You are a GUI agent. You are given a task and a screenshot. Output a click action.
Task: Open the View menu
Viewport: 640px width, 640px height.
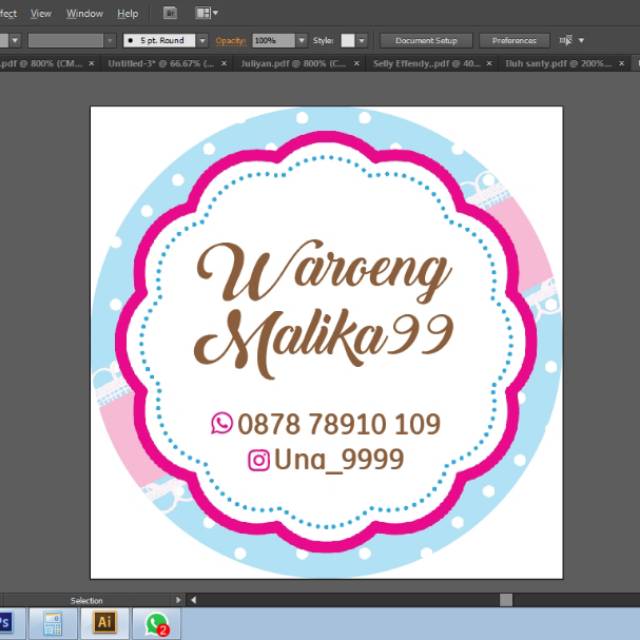coord(41,13)
